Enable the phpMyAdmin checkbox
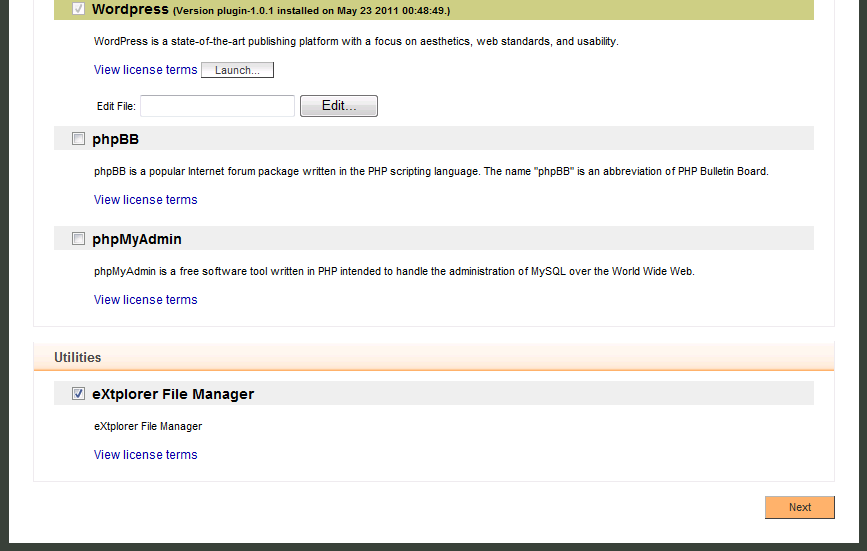The height and width of the screenshot is (551, 867). coord(79,239)
